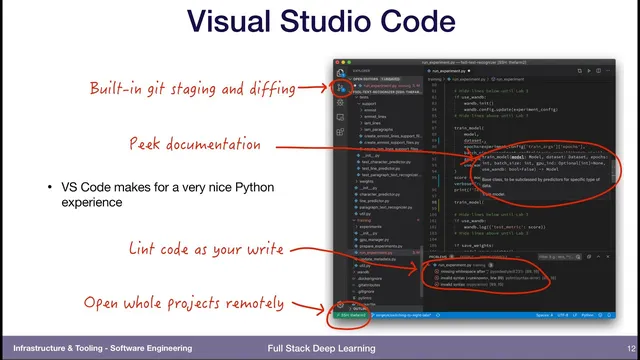Screen dimensions: 640x360
Task: Click the Spaces: 4 indentation status item
Action: pos(544,315)
